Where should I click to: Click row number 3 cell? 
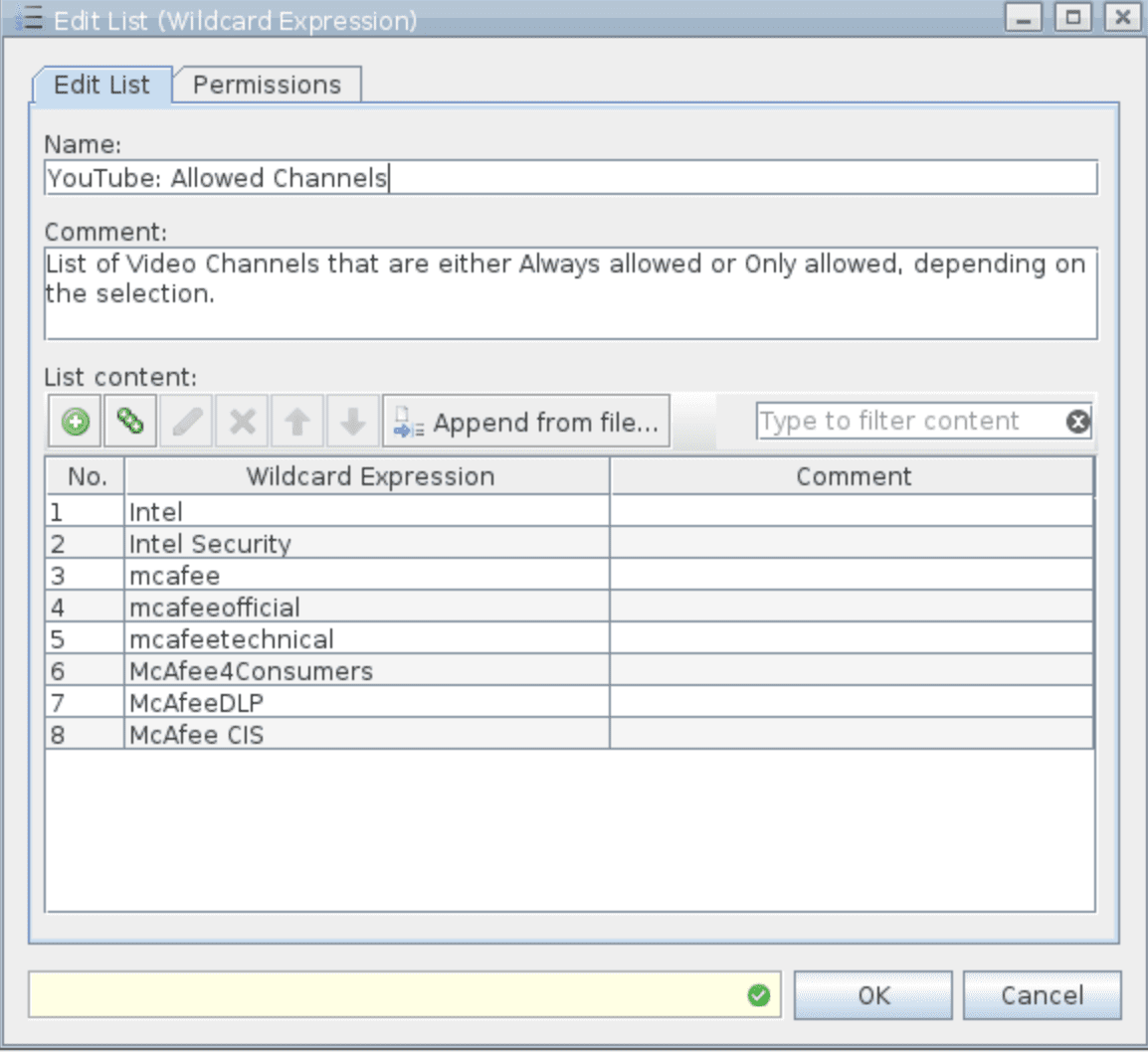(85, 576)
